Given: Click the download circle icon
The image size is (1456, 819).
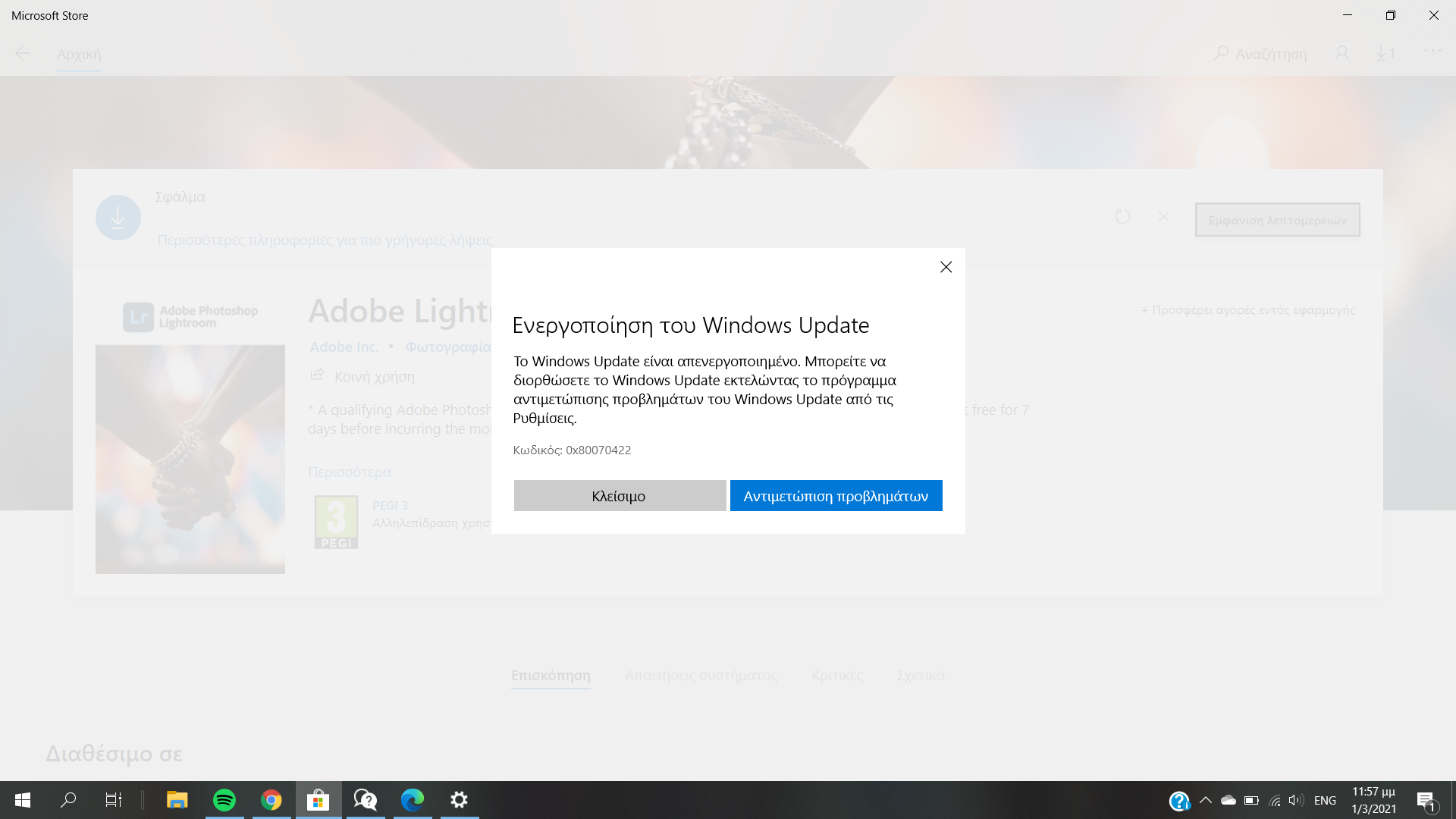Looking at the screenshot, I should point(118,218).
